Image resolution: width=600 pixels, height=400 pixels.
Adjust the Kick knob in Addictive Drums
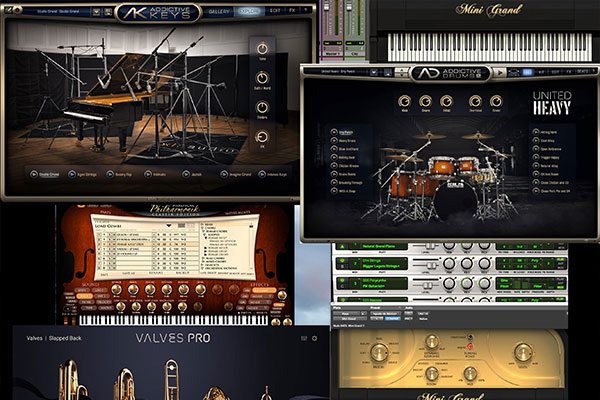(x=403, y=102)
